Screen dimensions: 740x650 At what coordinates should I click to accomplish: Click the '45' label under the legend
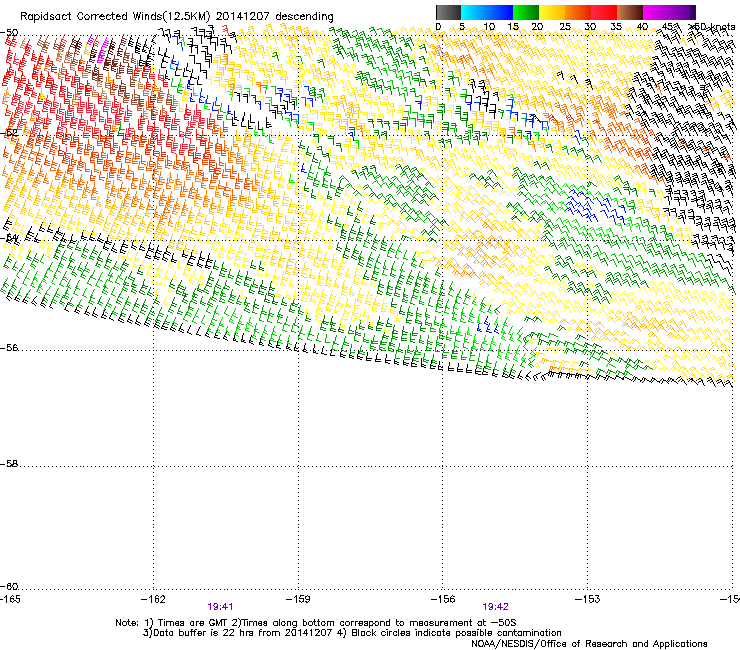[667, 26]
